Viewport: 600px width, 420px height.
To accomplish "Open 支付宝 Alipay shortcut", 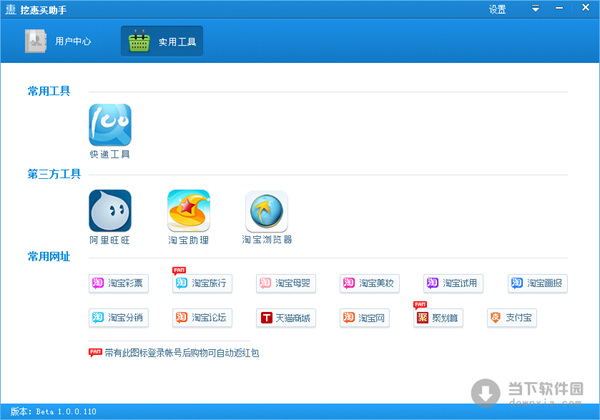I will pyautogui.click(x=513, y=318).
